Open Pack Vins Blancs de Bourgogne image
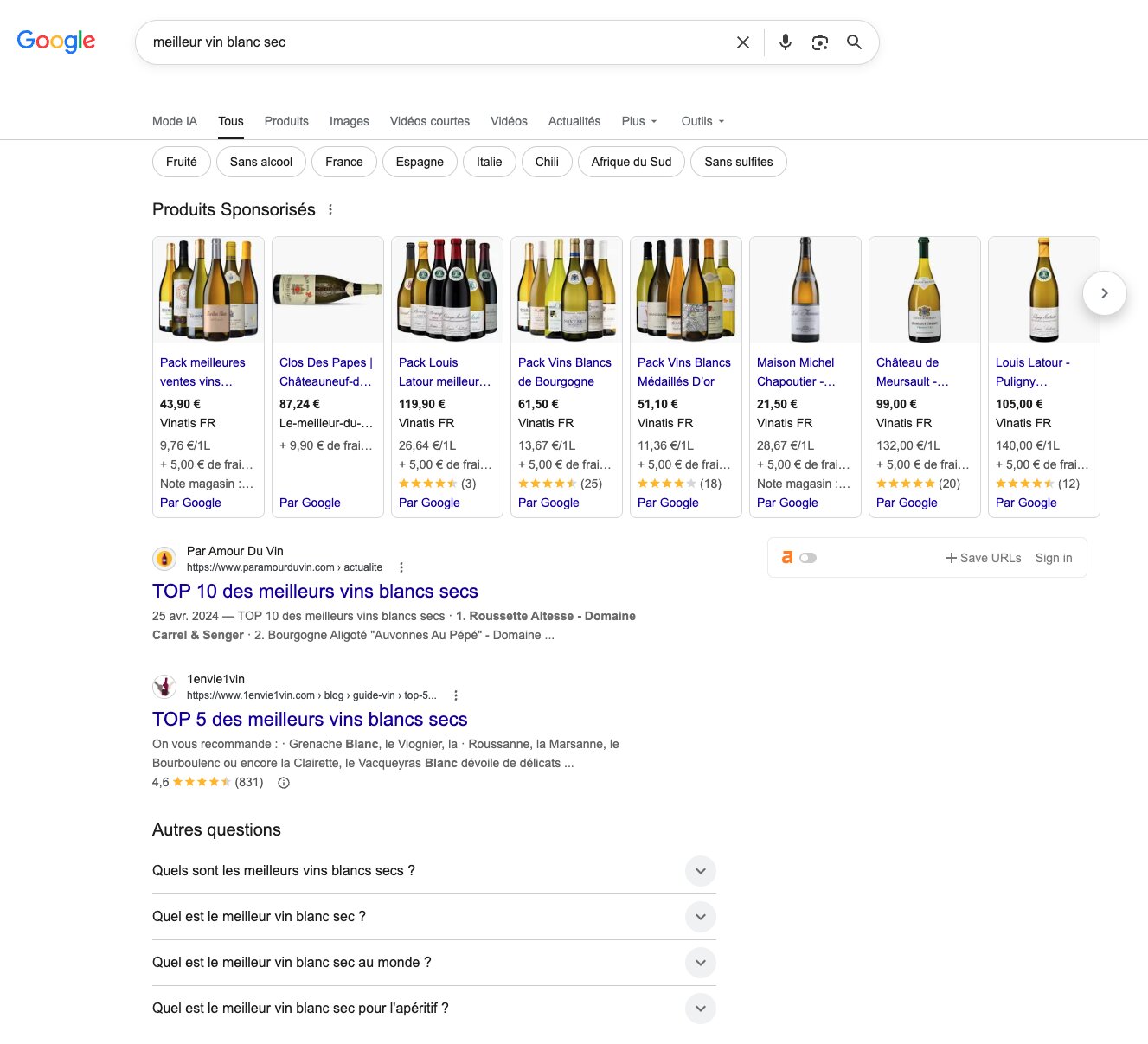This screenshot has width=1148, height=1044. (x=567, y=289)
